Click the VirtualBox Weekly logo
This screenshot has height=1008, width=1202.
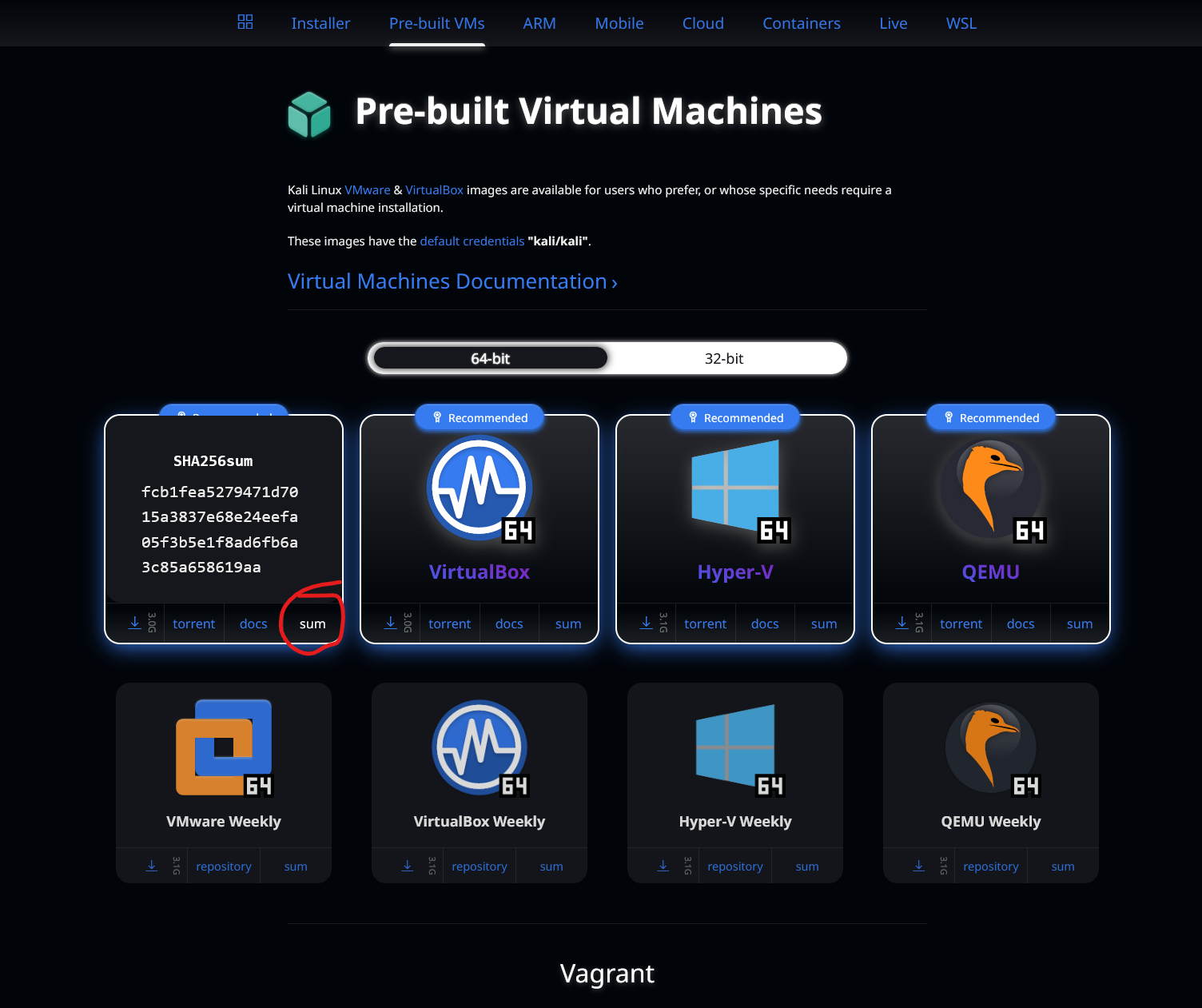pos(480,747)
